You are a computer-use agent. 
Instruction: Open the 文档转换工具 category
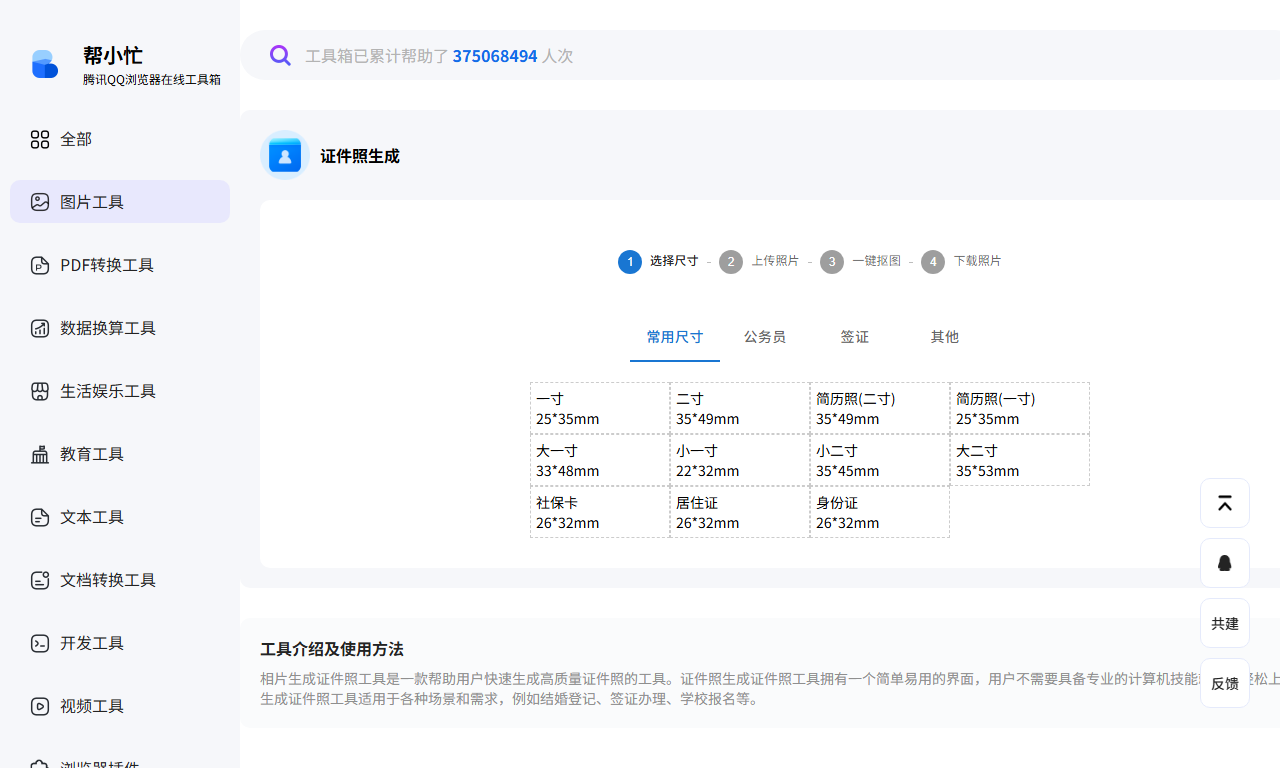[x=120, y=580]
